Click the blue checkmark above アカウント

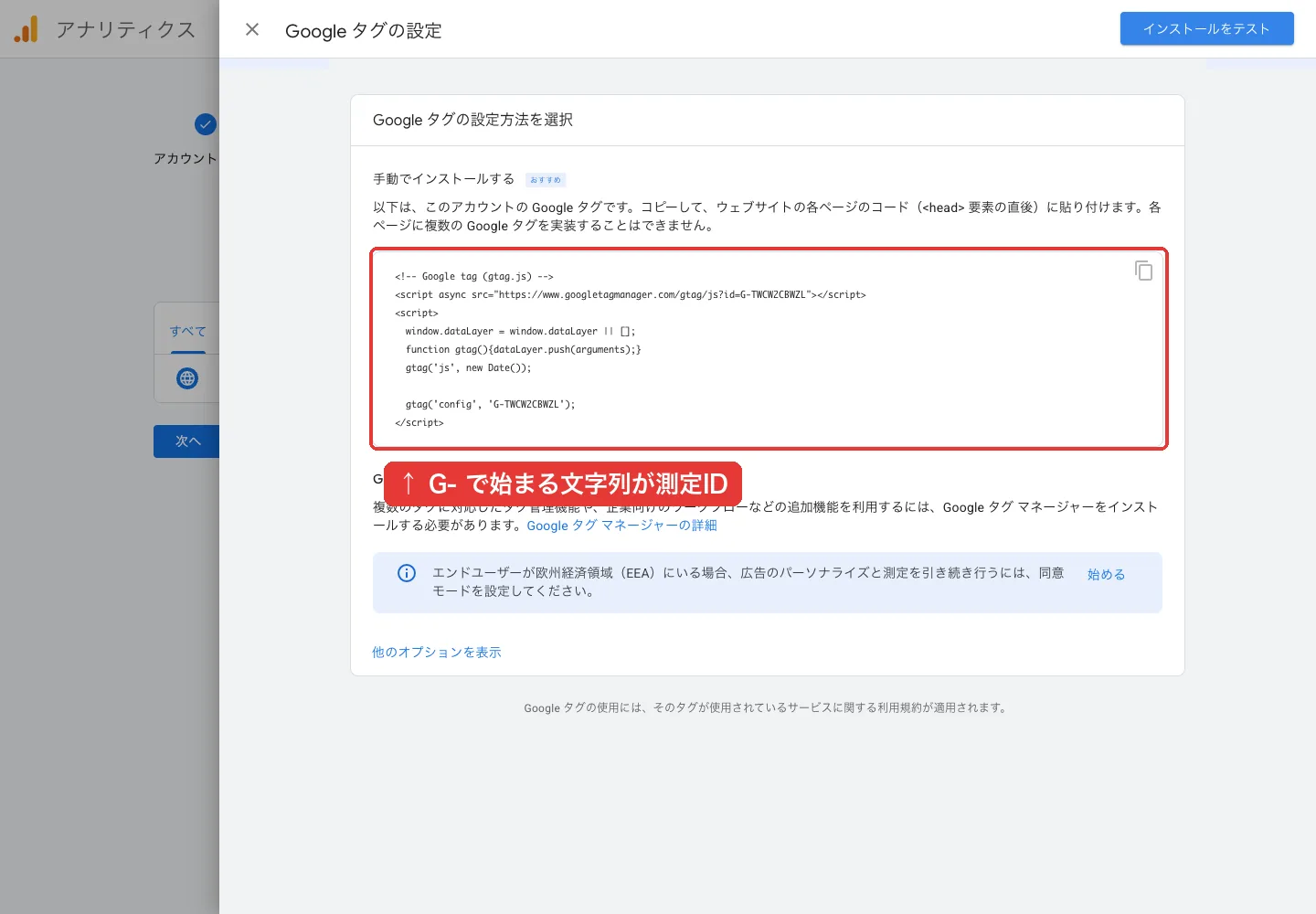click(206, 124)
